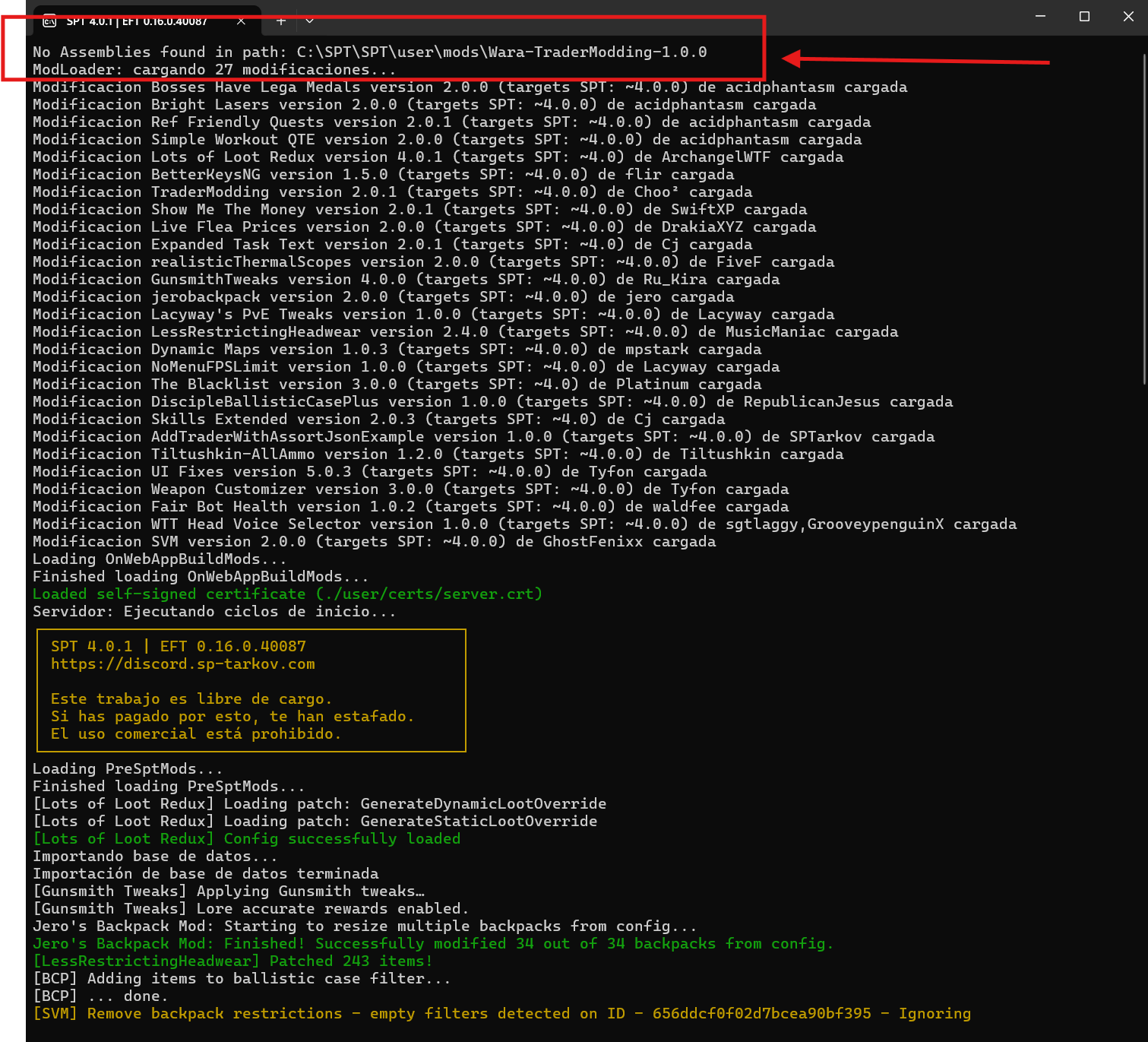Click the 'Config successfully loaded' line
This screenshot has width=1148, height=1042.
(246, 838)
